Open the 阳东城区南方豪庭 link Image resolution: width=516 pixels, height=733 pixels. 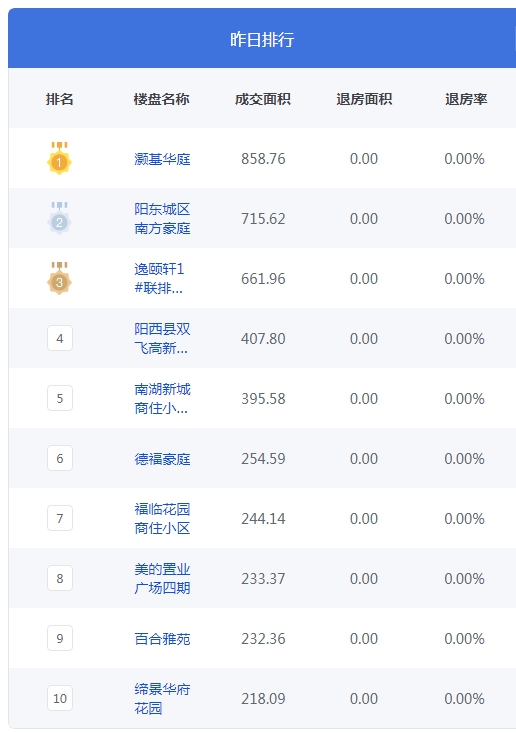(162, 218)
